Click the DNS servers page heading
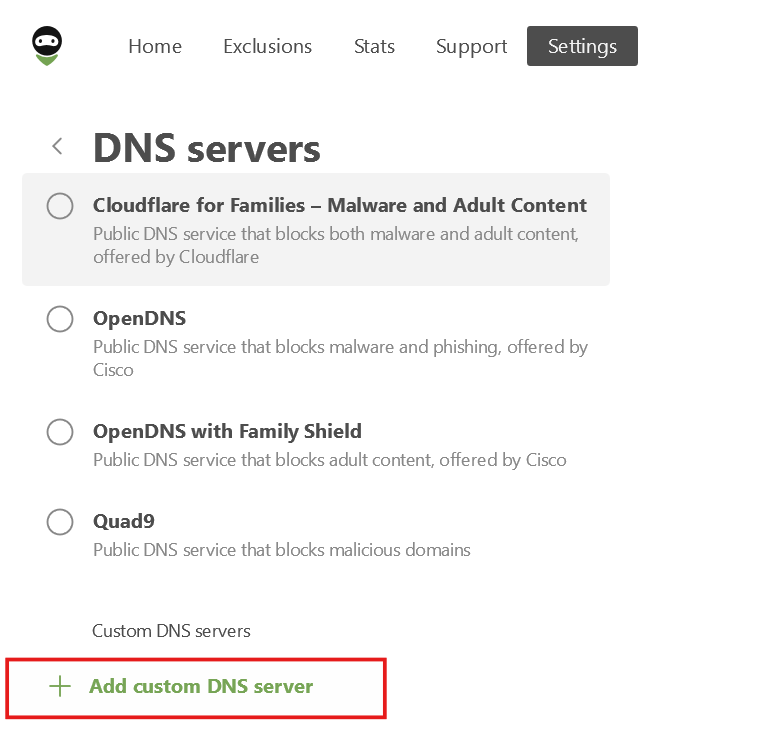 point(207,148)
